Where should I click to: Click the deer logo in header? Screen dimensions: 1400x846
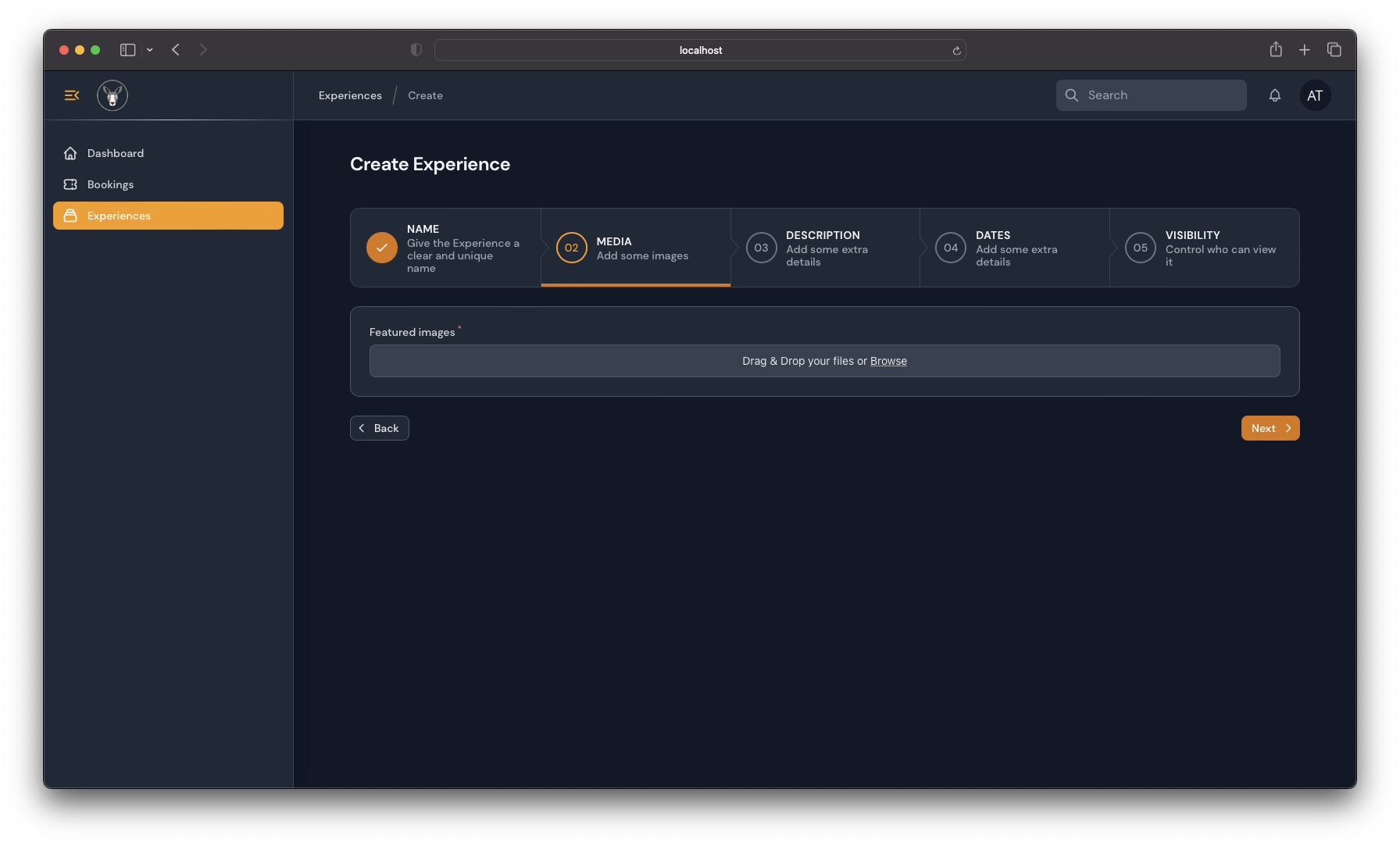coord(112,95)
